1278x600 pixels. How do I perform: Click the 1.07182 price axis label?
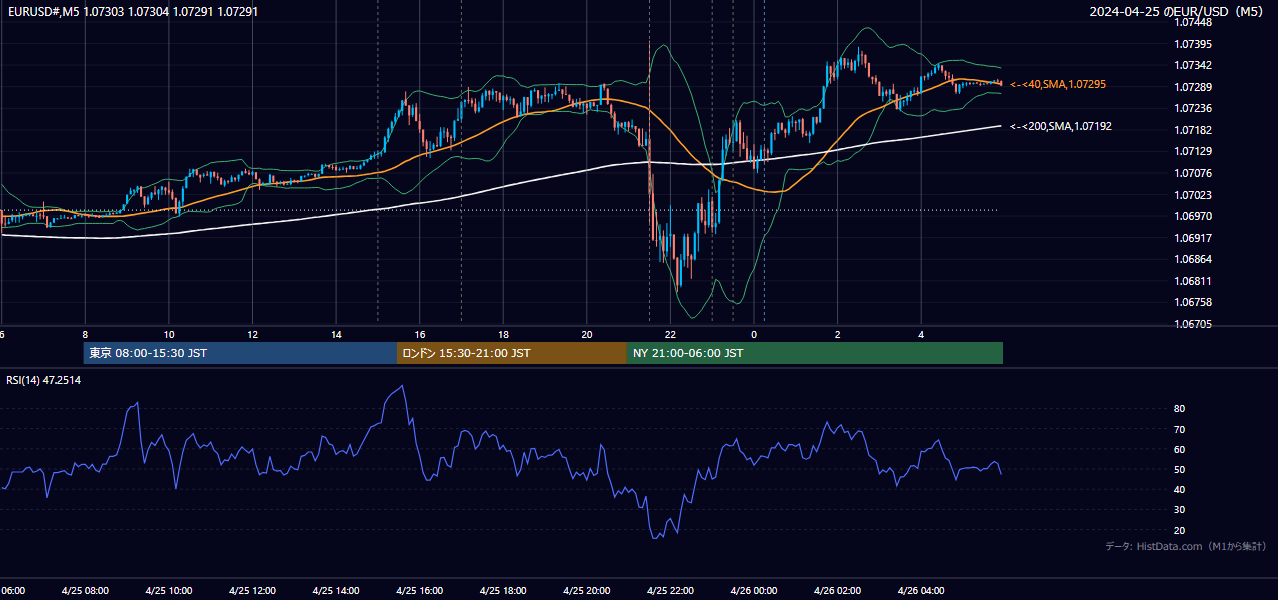1192,130
